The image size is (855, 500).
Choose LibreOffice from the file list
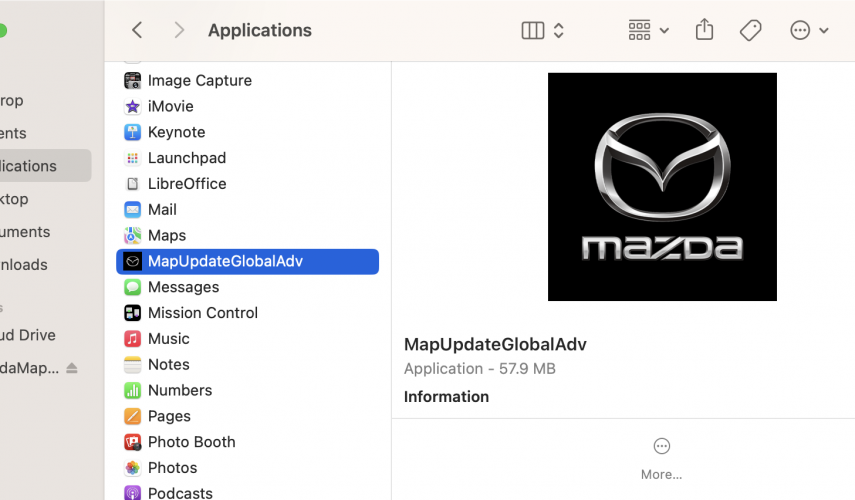click(187, 184)
